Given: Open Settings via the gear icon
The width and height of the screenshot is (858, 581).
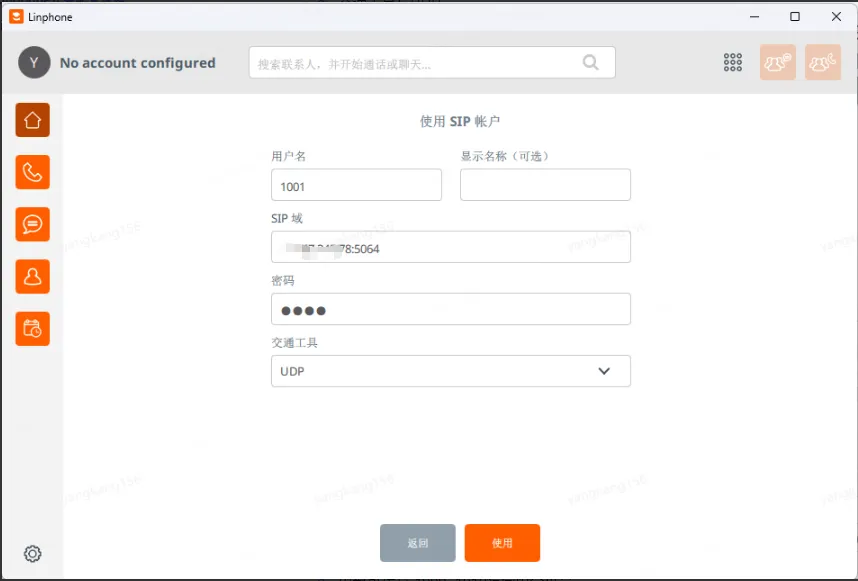Looking at the screenshot, I should (x=32, y=553).
